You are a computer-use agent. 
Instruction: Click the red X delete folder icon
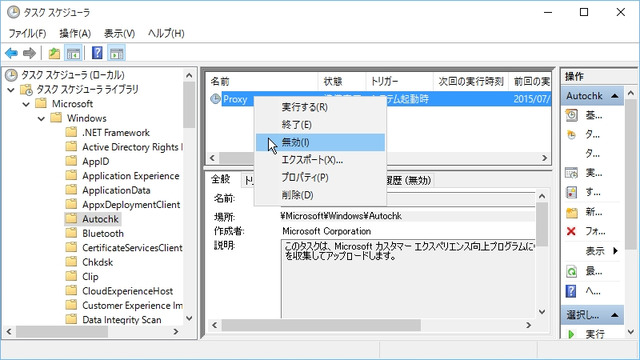click(x=571, y=231)
